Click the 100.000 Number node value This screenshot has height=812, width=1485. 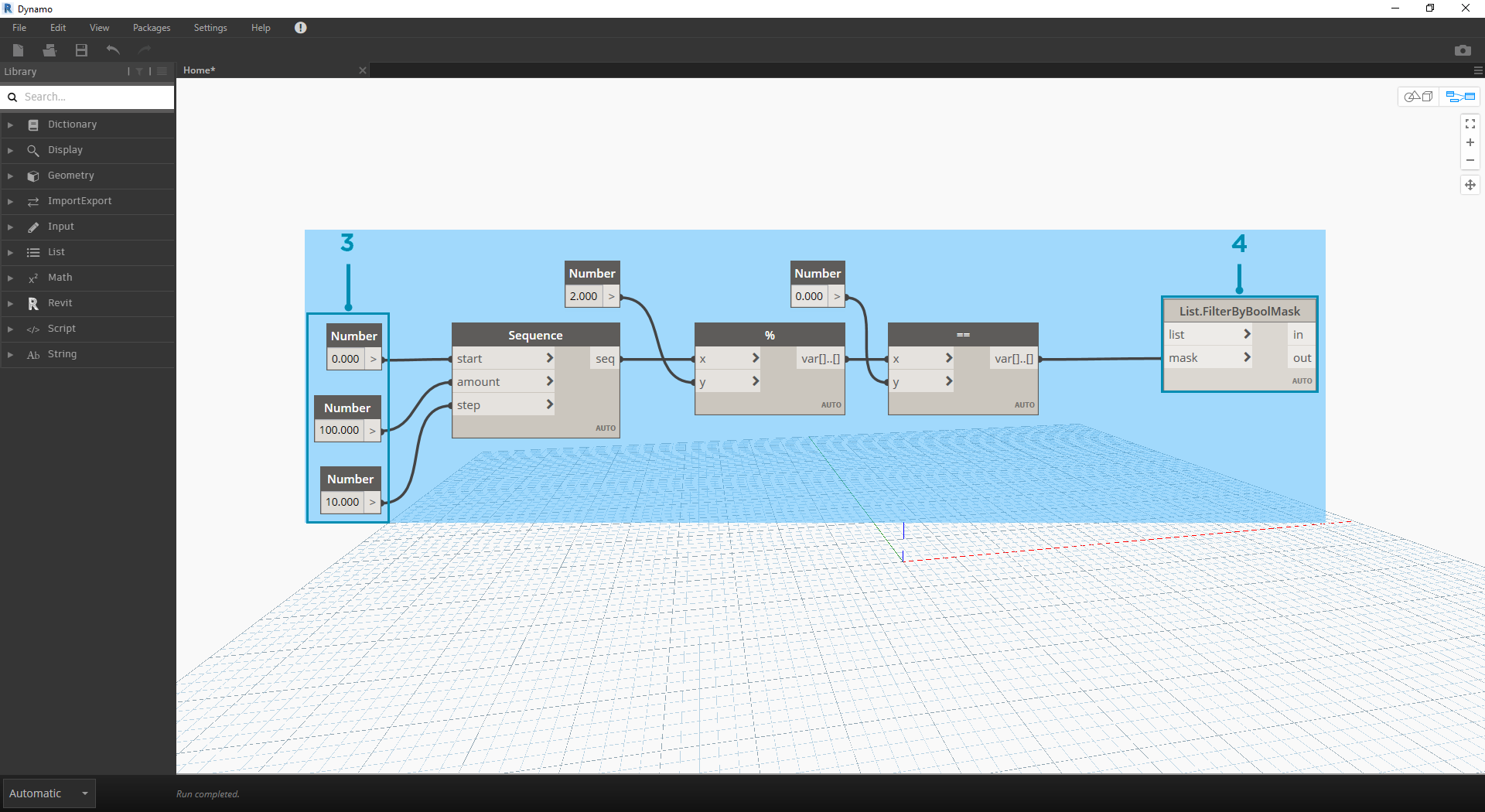340,431
